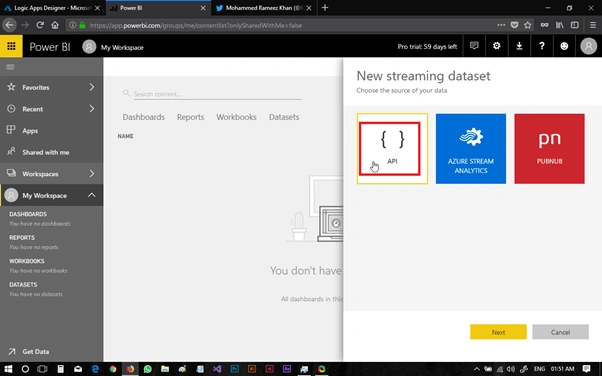Click Pro trial 59 days left text
Viewport: 602px width, 376px height.
pos(427,46)
